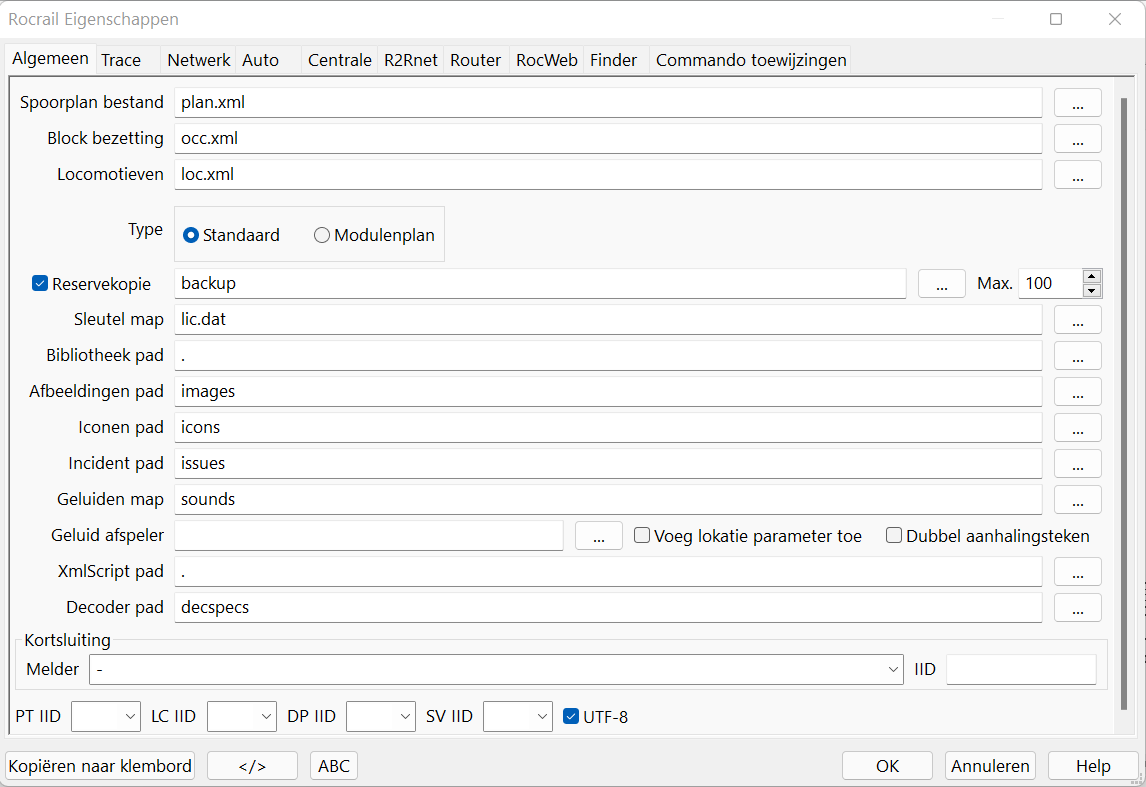1146x787 pixels.
Task: Browse for the Afbeeldingen pad
Action: tap(1077, 392)
